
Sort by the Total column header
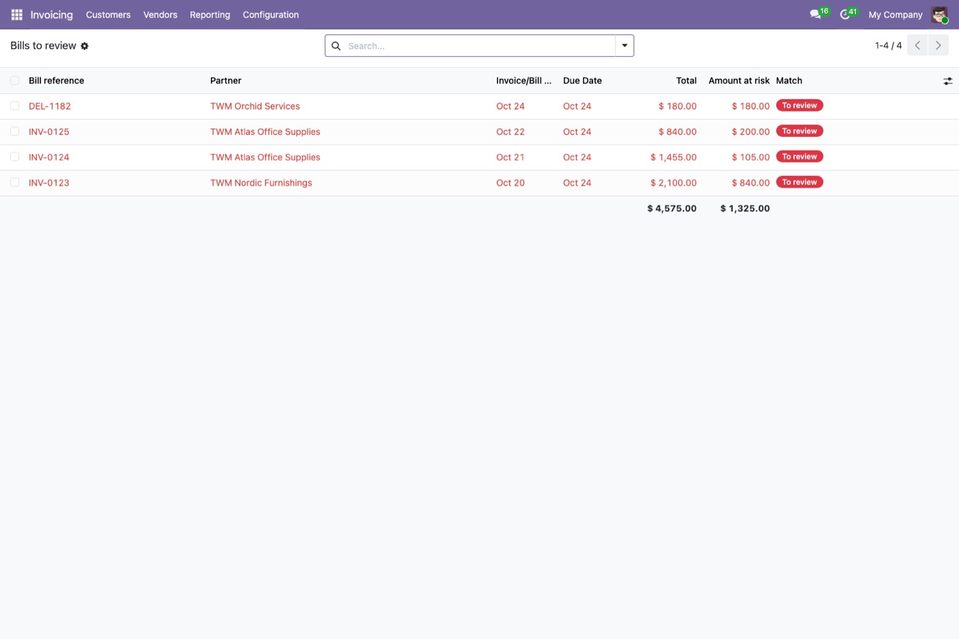point(686,81)
